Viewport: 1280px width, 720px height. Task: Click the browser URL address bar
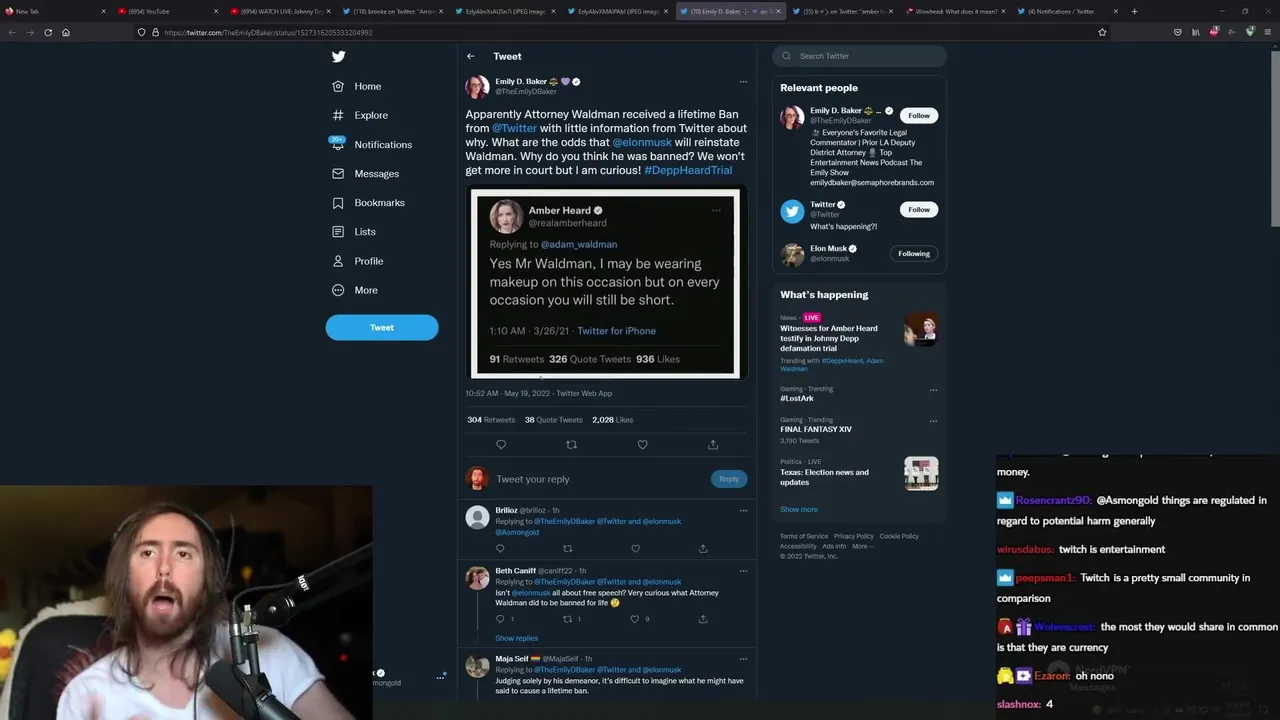click(620, 32)
